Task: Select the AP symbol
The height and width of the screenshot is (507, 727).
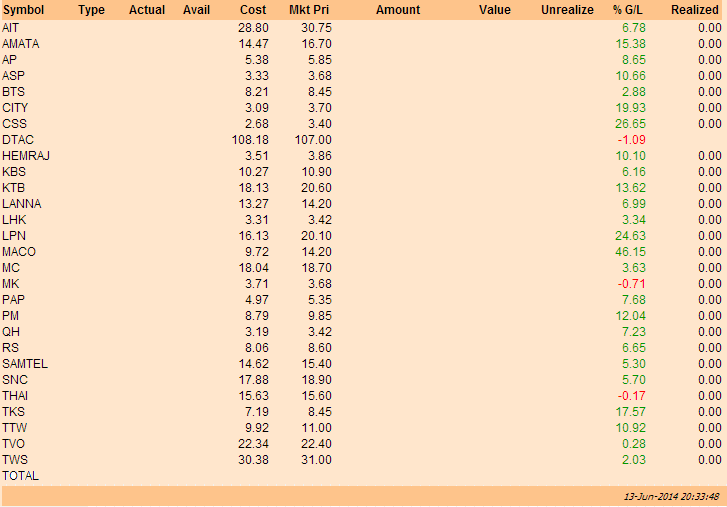Action: pyautogui.click(x=9, y=60)
